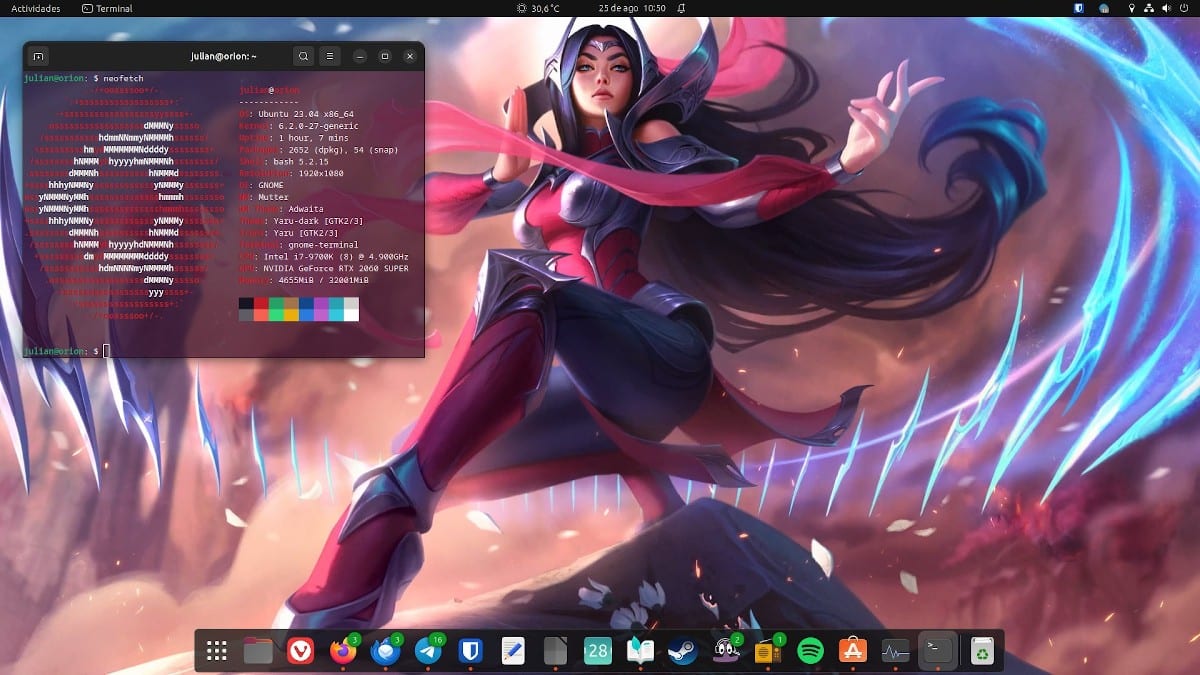Click the text Mutter
This screenshot has width=1200, height=675.
coord(272,197)
